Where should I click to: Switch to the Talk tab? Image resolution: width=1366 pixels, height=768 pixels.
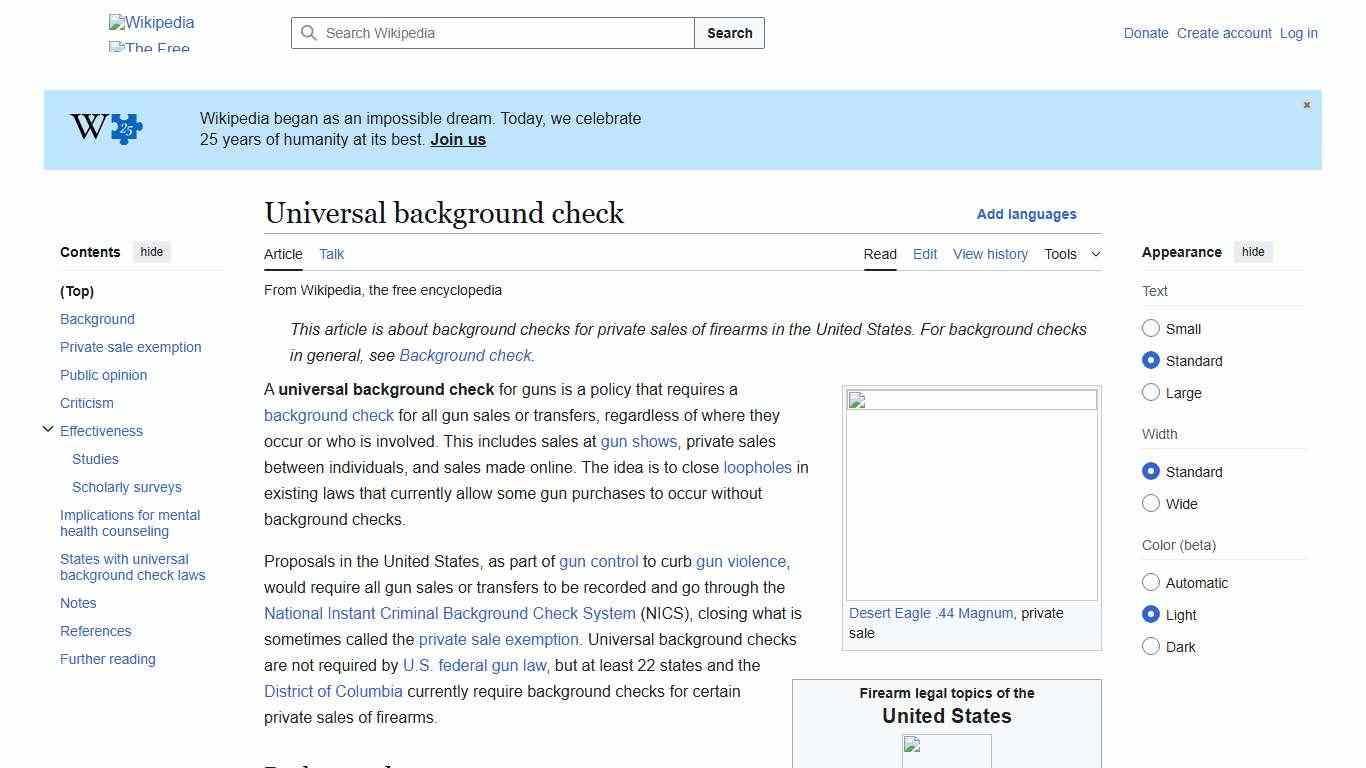(331, 254)
